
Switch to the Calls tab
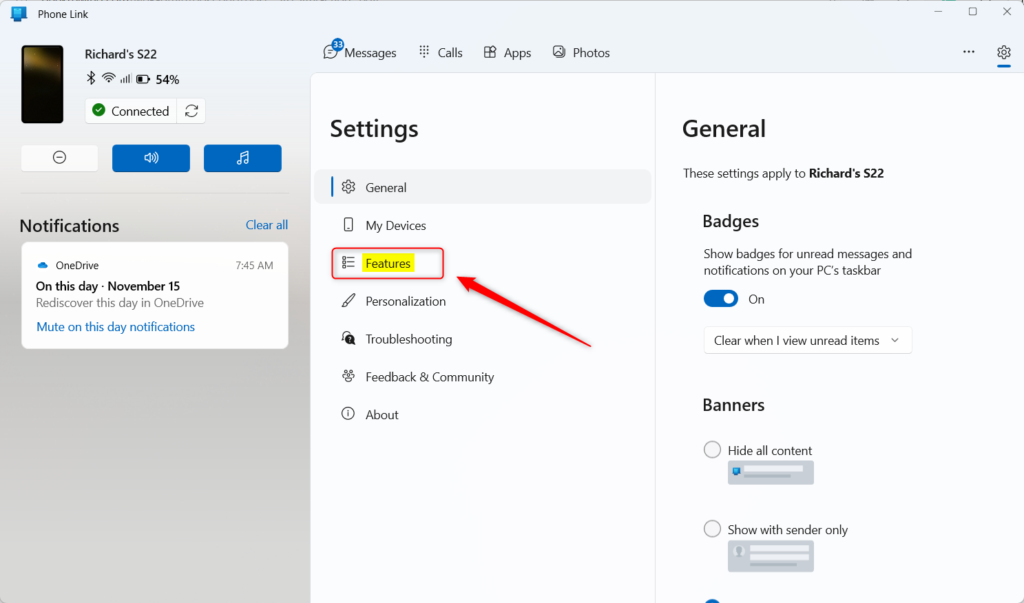click(440, 53)
